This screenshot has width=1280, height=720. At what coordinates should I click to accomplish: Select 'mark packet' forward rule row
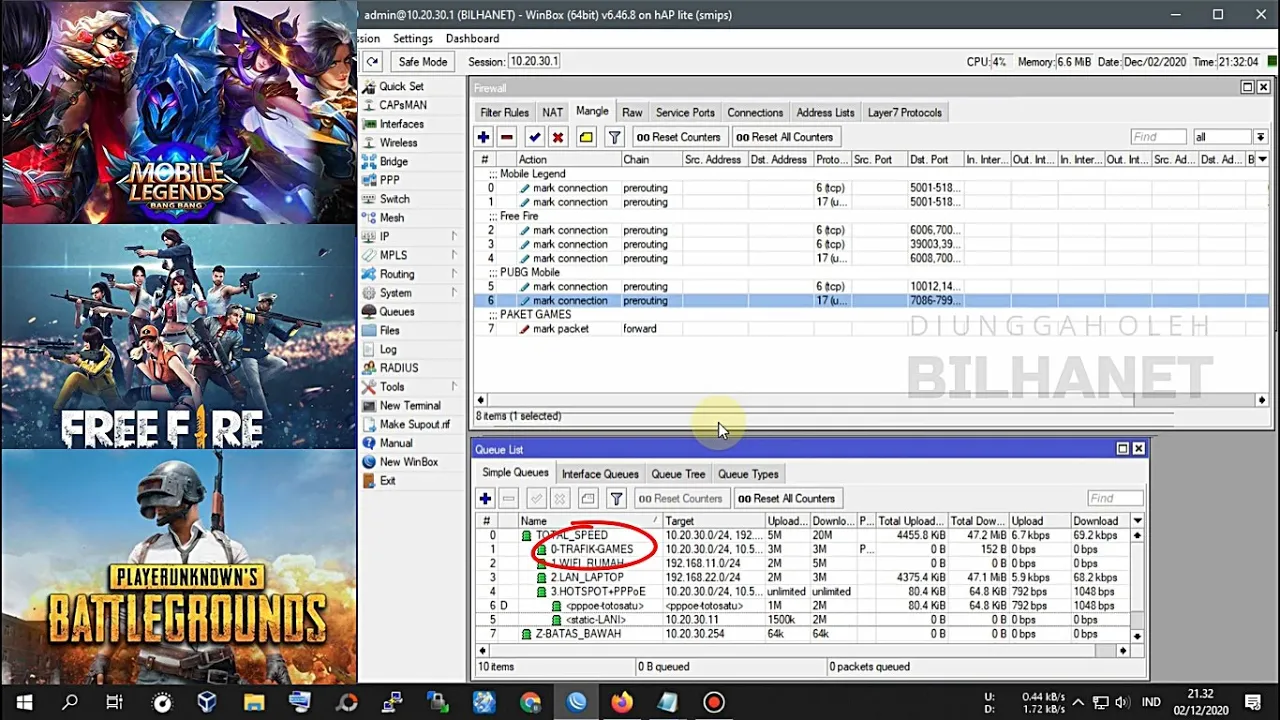coord(870,328)
